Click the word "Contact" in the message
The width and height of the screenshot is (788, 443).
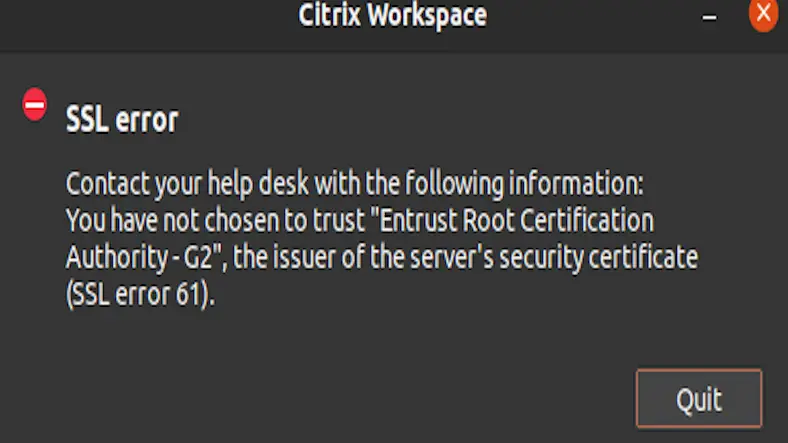pyautogui.click(x=110, y=184)
